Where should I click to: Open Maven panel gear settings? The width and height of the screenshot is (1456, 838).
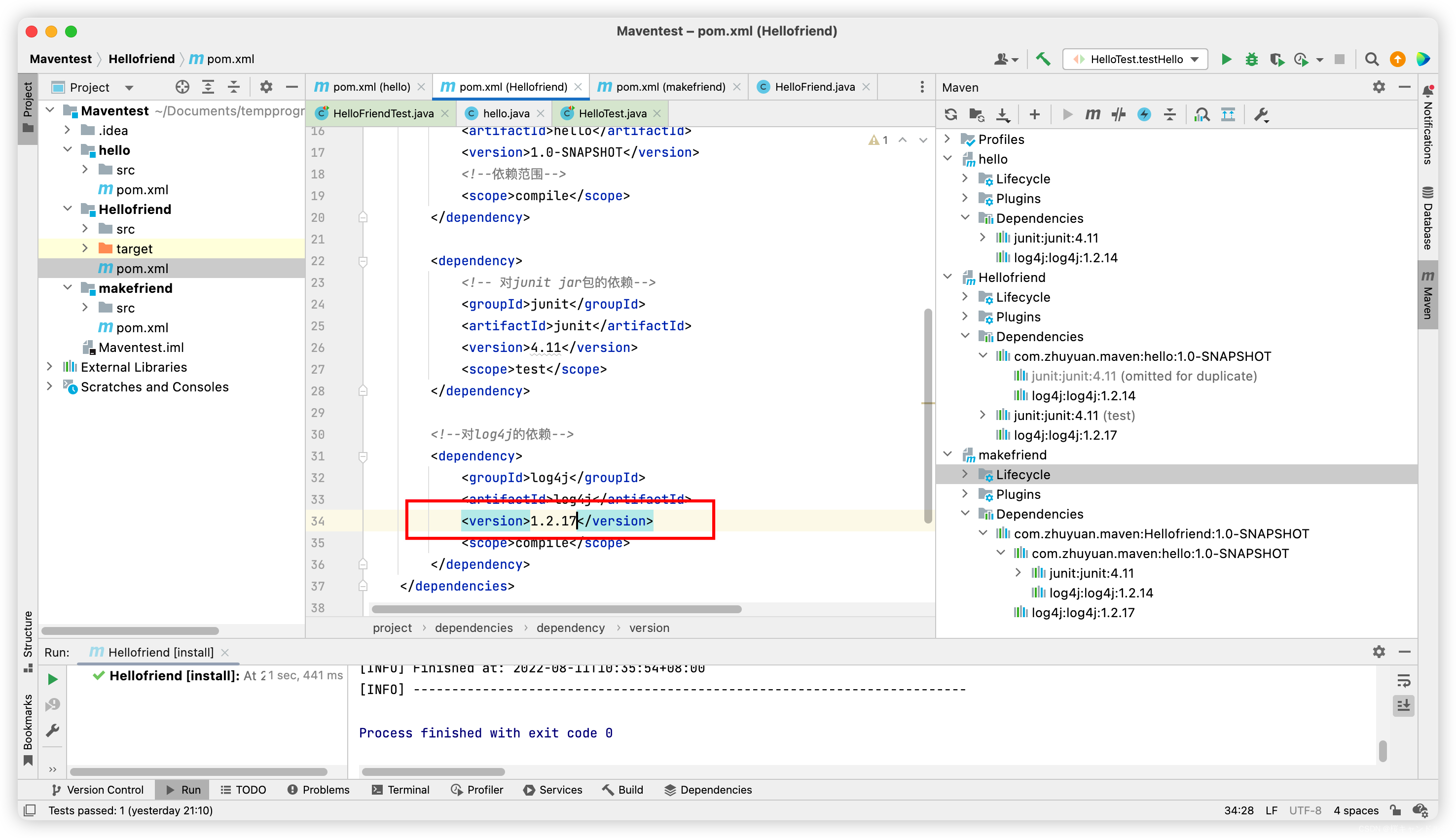(1378, 87)
